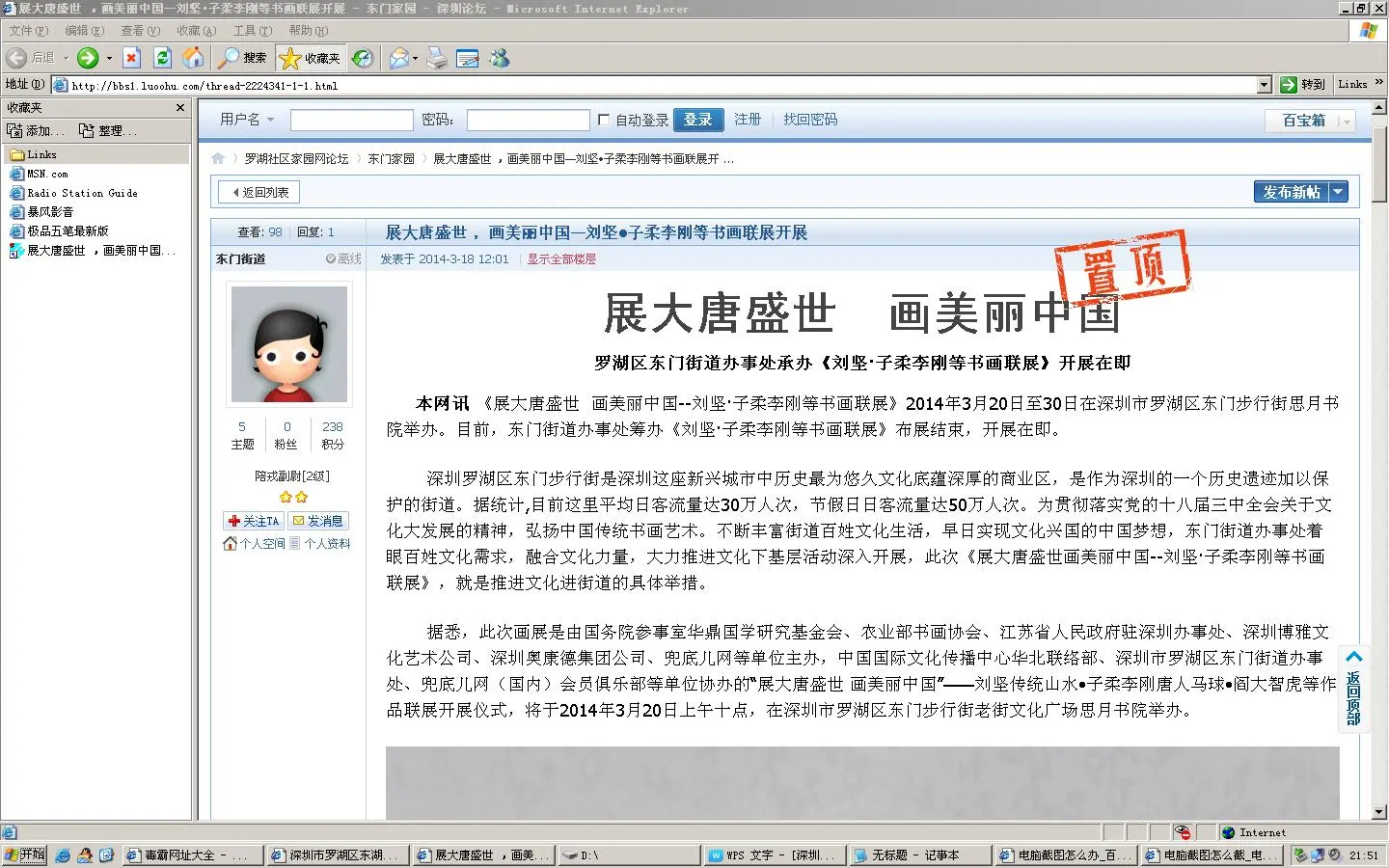Click 添加 (Add) in Favorites panel
This screenshot has width=1389, height=868.
(36, 130)
